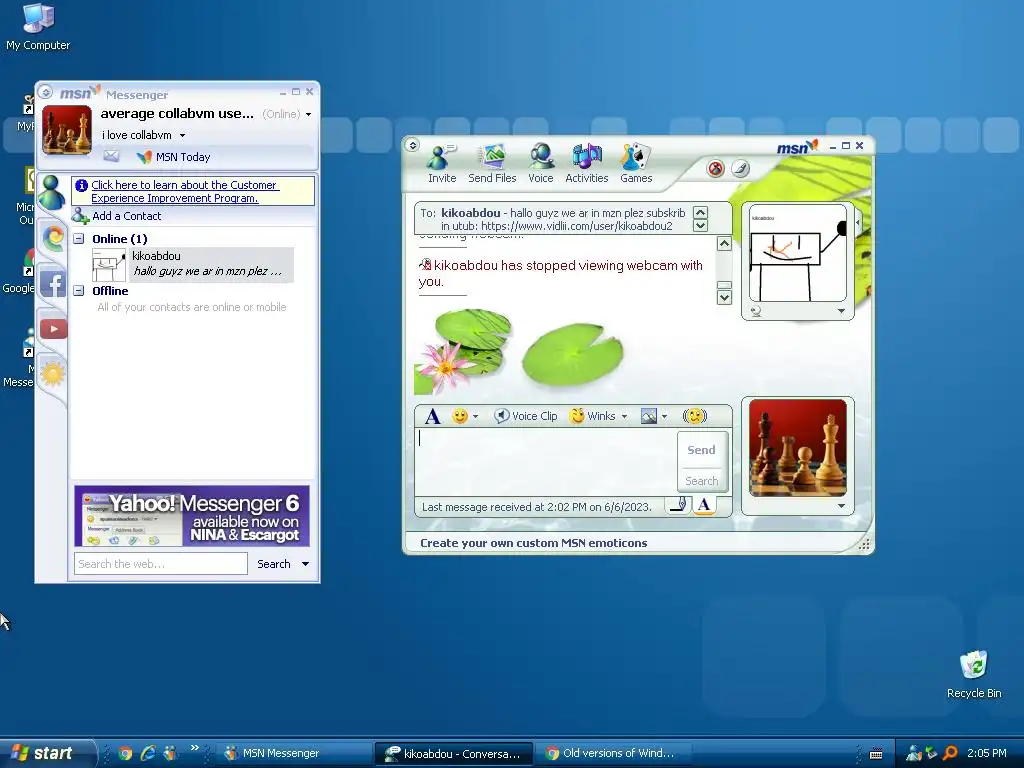This screenshot has height=768, width=1024.
Task: Toggle menu bar button in conversation window
Action: pyautogui.click(x=412, y=145)
